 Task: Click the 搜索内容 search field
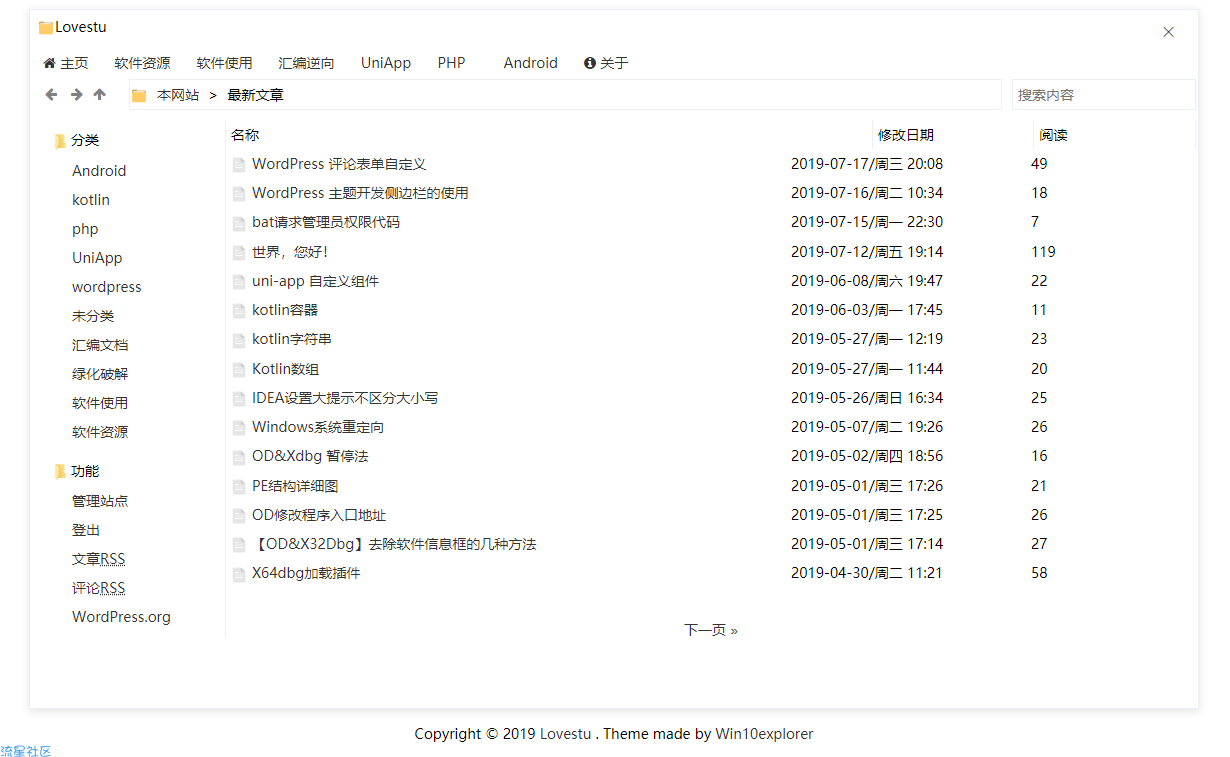pyautogui.click(x=1103, y=95)
